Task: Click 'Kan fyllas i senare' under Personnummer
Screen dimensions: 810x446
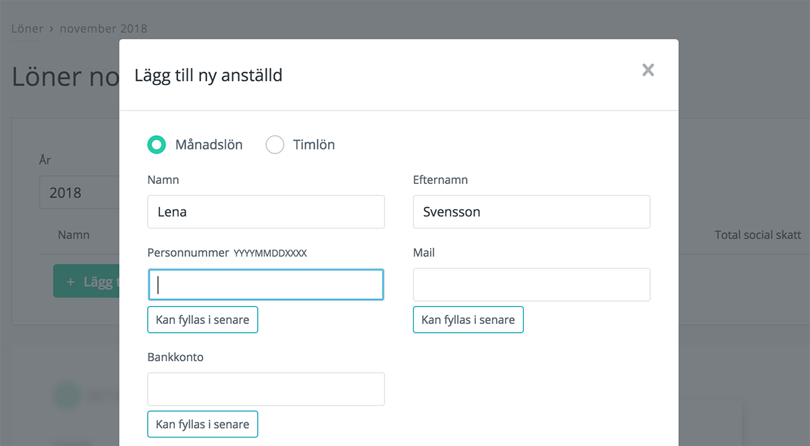Action: 202,320
